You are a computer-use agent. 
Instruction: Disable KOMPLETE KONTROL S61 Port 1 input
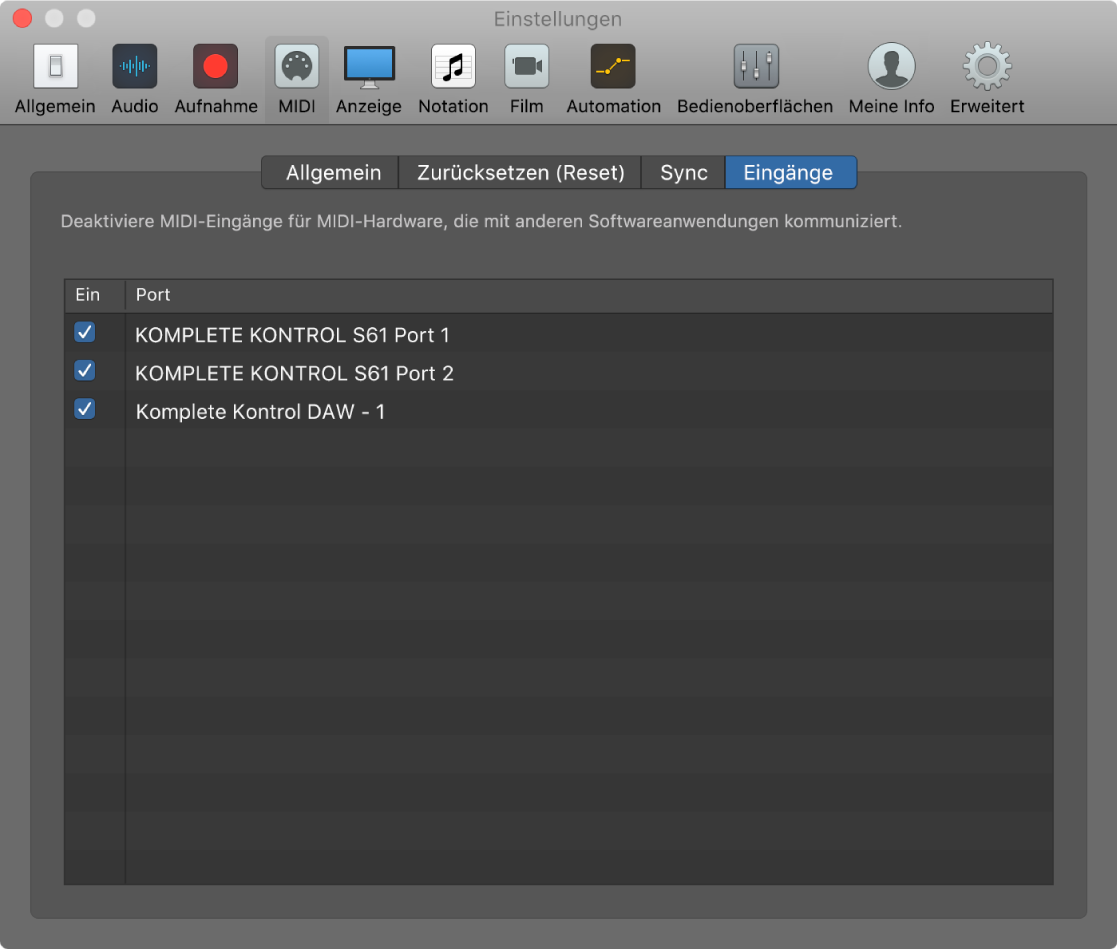click(85, 333)
